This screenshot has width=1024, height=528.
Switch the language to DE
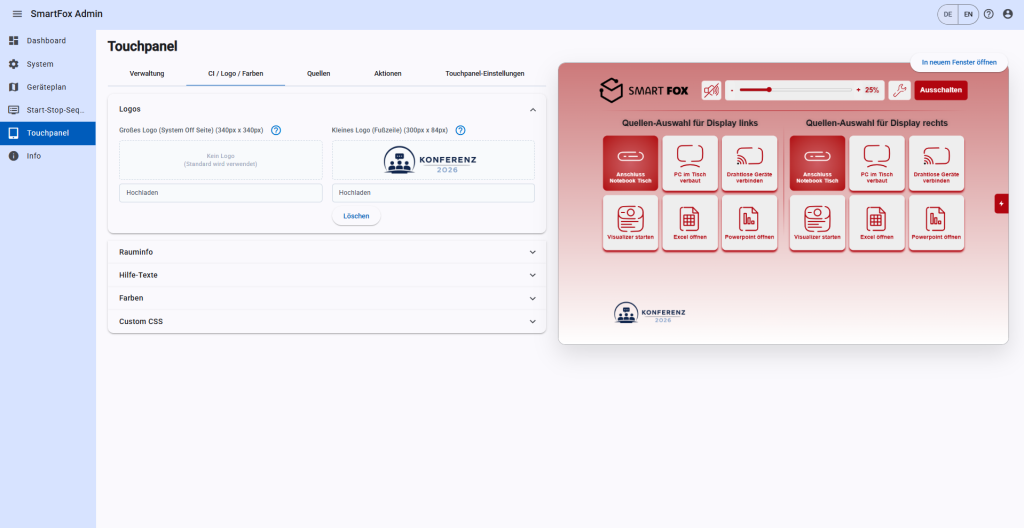coord(948,14)
